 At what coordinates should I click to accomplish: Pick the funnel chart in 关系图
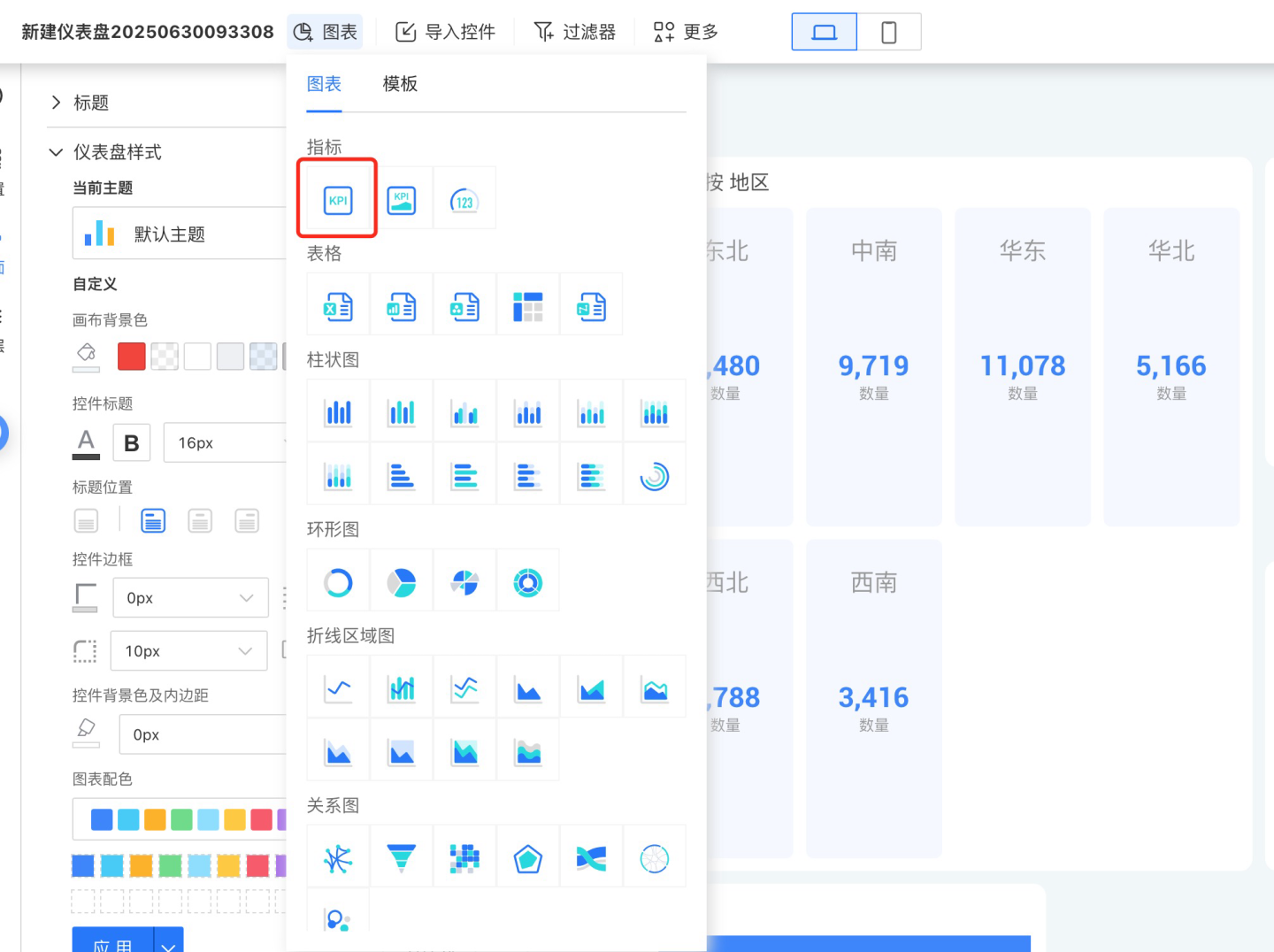coord(402,857)
